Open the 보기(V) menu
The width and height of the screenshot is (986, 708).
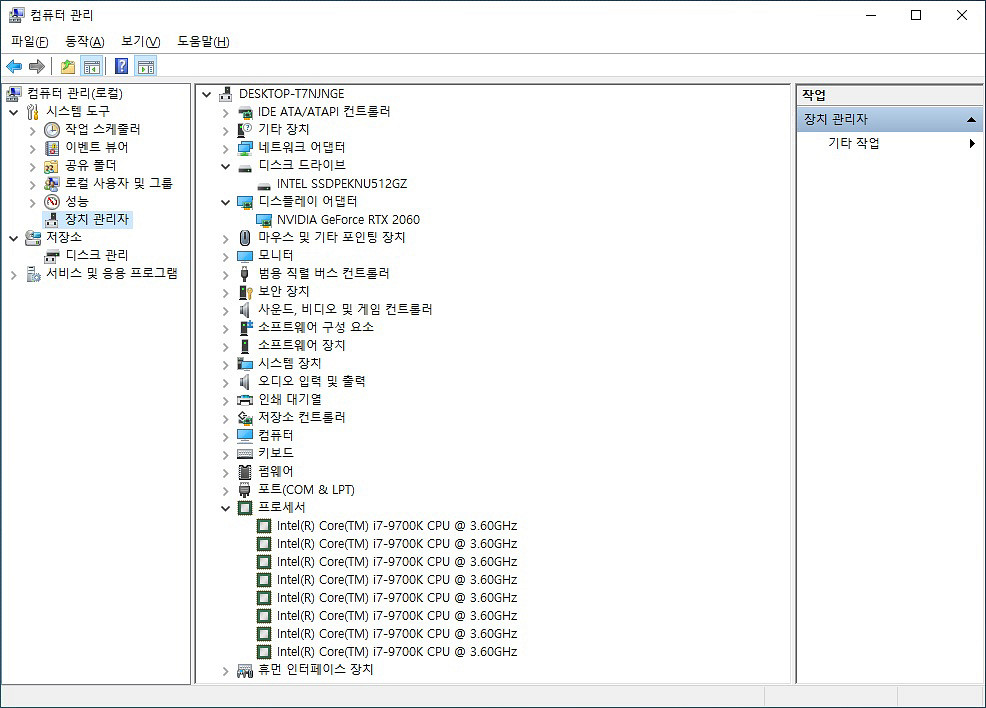(x=141, y=41)
